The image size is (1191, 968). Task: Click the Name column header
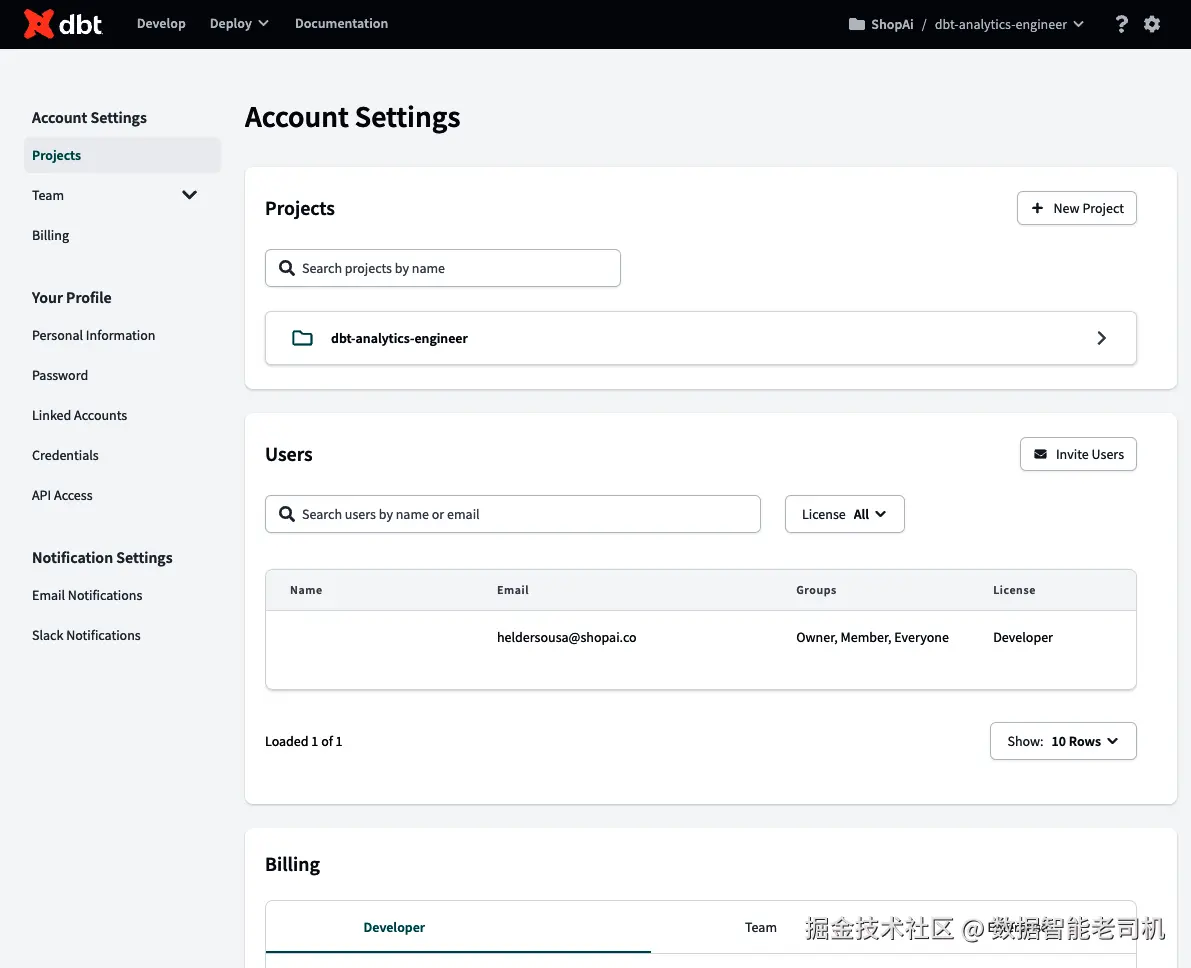[306, 590]
